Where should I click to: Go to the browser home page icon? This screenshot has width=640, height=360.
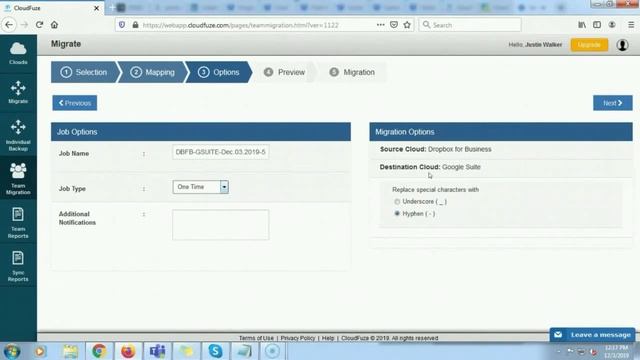(54, 25)
